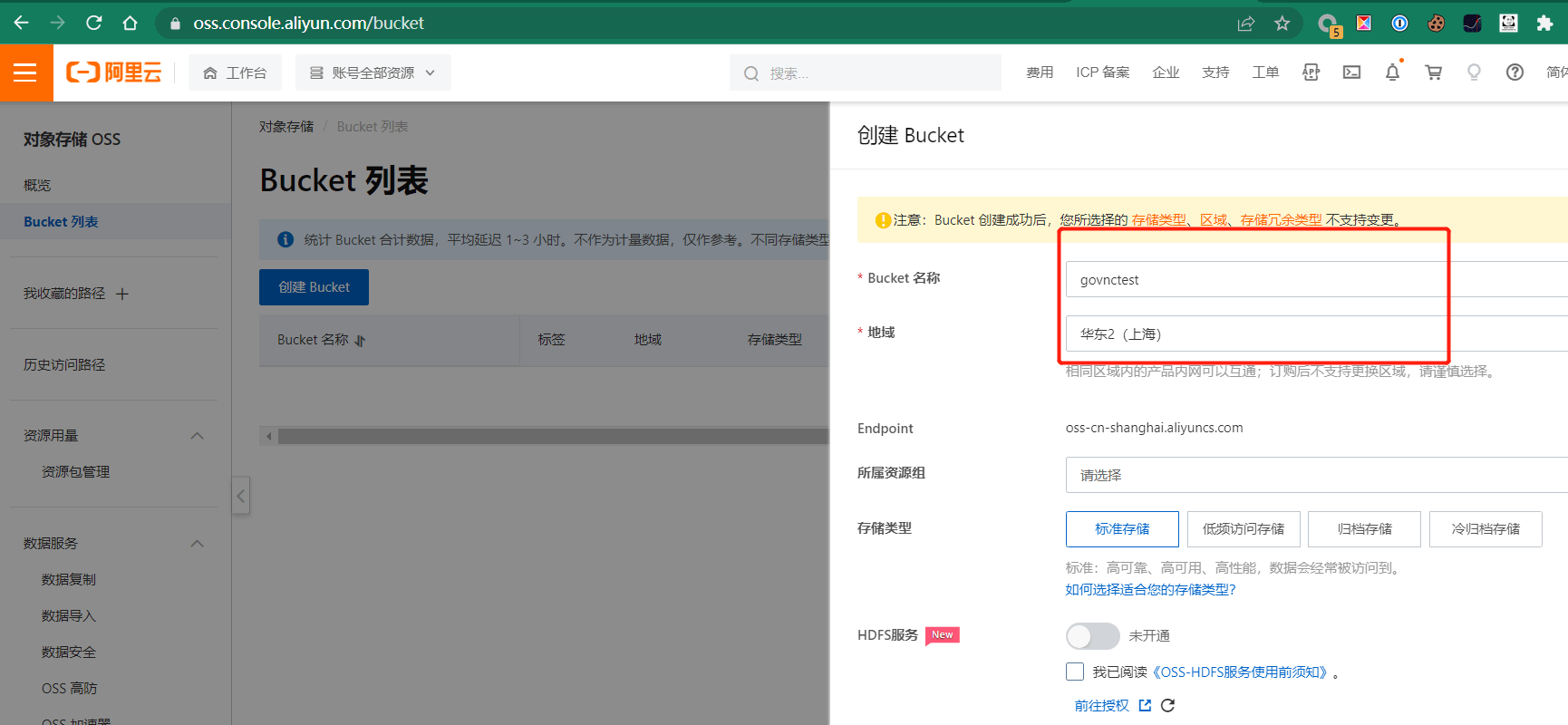
Task: Select 归档存储 storage type
Action: 1364,529
